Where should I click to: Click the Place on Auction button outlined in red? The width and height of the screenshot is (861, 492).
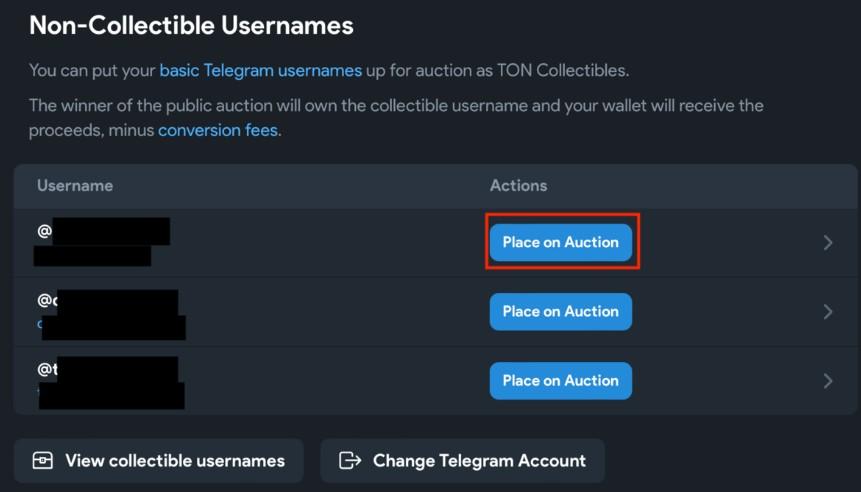click(x=561, y=242)
